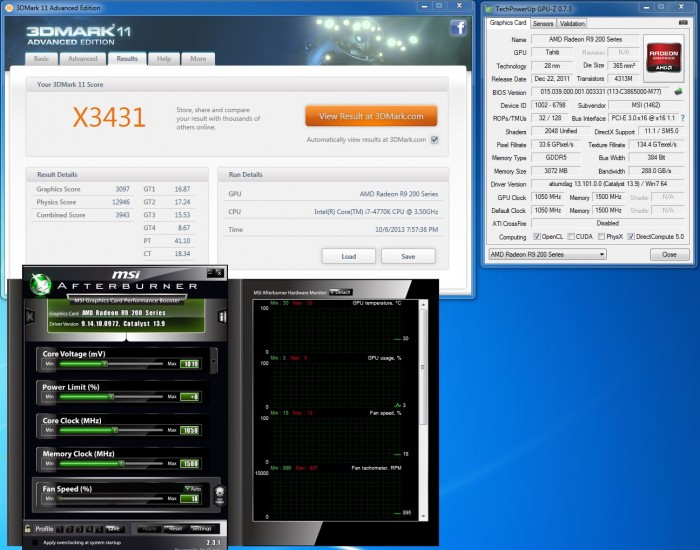Click the GPU-Z screenshot camera icon
Viewport: 700px width, 550px height.
point(682,23)
